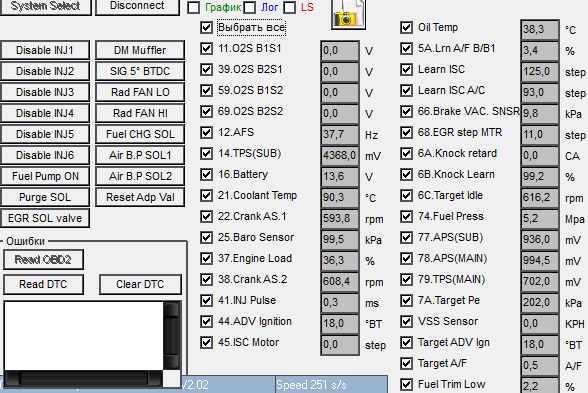
Task: Click the 44.ADV Ignition label
Action: tap(255, 321)
